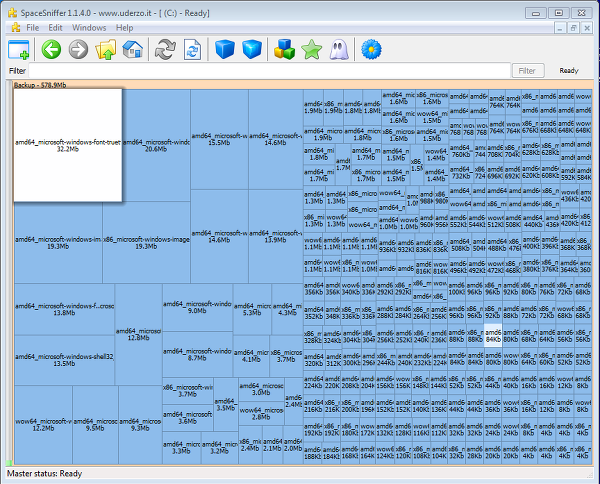The width and height of the screenshot is (600, 484).
Task: Select the 9.3Mb amd64 block
Action: (140, 424)
